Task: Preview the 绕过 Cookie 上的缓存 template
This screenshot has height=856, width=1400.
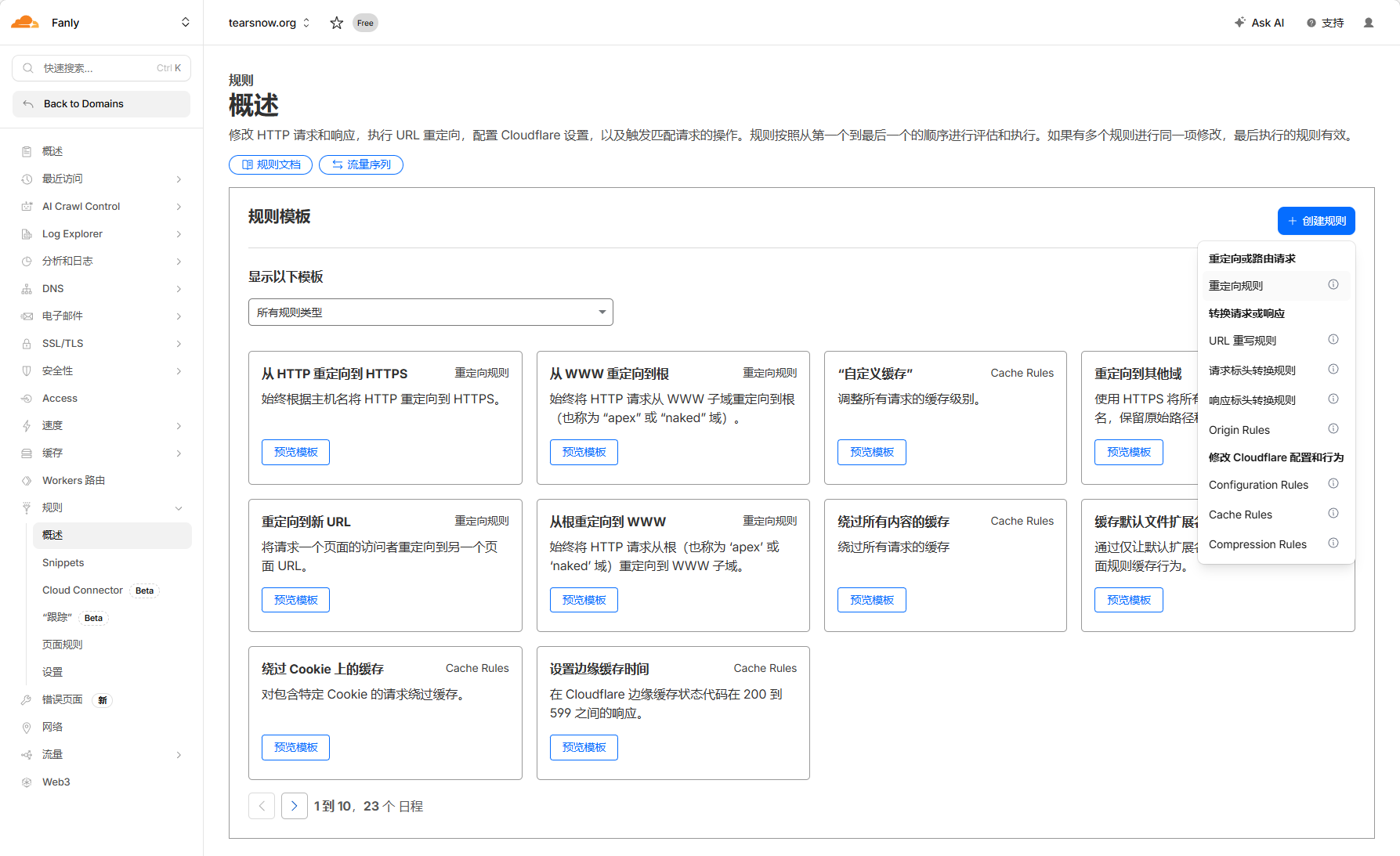Action: (295, 747)
